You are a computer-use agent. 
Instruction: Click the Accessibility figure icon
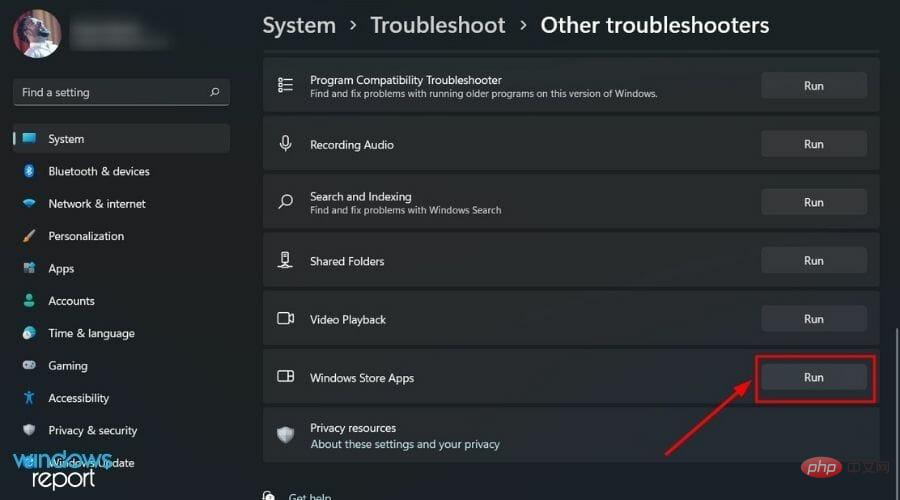click(x=29, y=398)
